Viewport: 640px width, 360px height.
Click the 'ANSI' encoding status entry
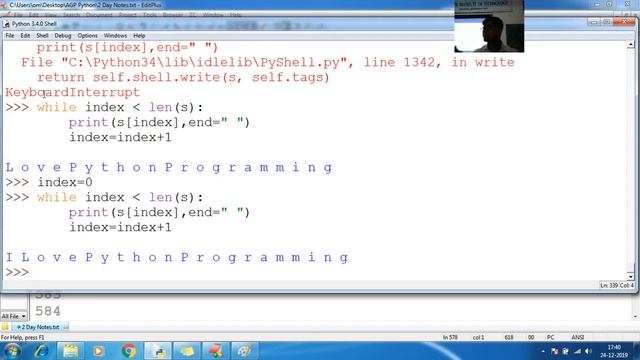578,338
